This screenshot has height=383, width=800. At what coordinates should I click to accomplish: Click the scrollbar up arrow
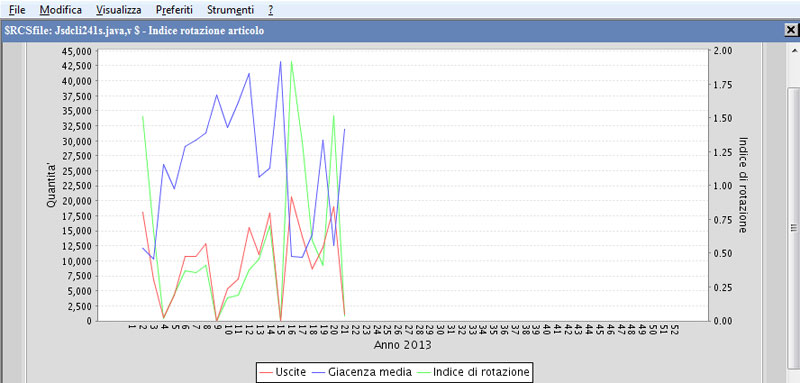794,51
